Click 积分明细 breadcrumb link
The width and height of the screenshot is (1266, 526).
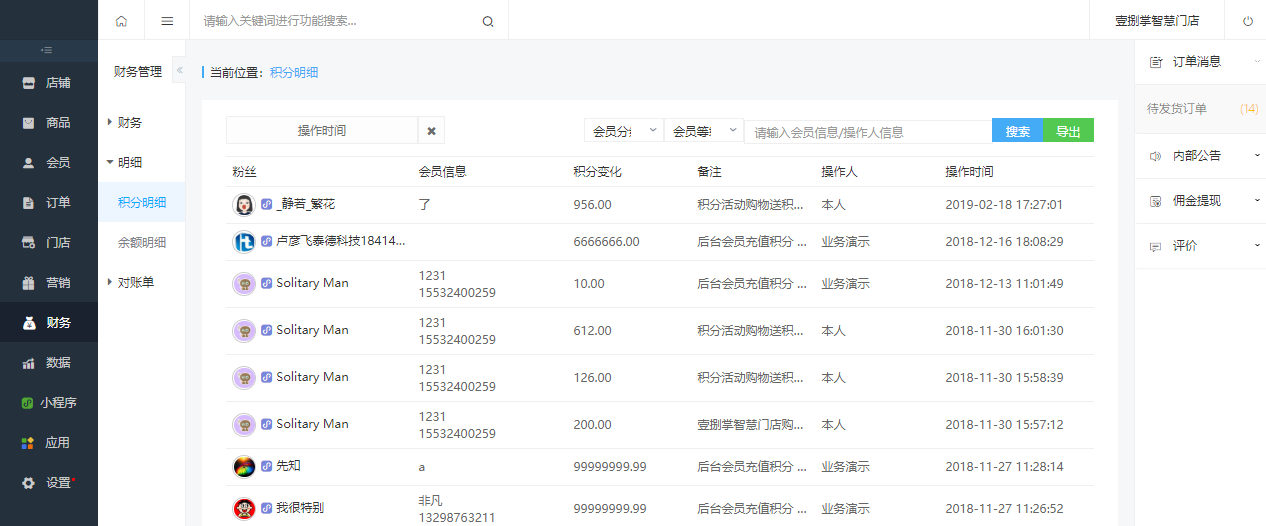(294, 73)
